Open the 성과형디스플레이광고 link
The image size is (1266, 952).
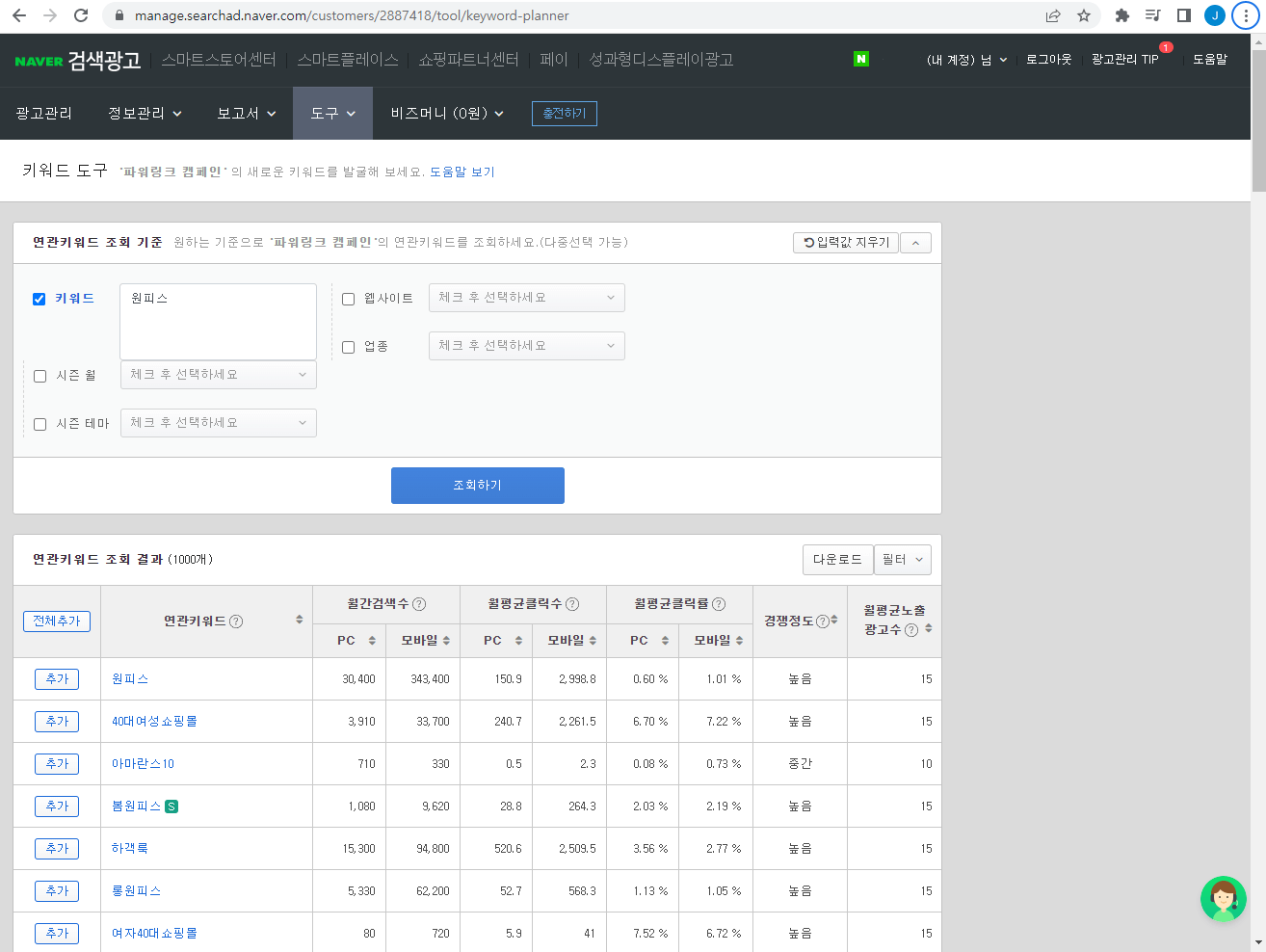pos(661,60)
